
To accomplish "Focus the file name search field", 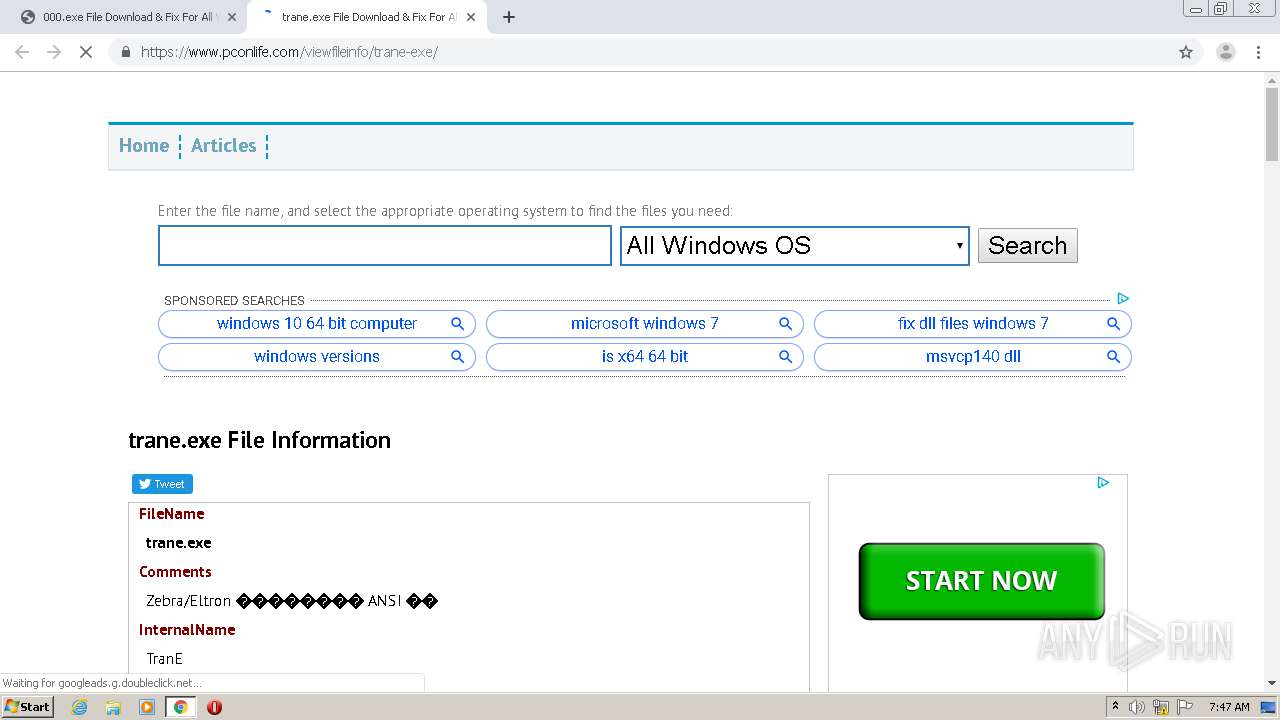I will (x=385, y=246).
